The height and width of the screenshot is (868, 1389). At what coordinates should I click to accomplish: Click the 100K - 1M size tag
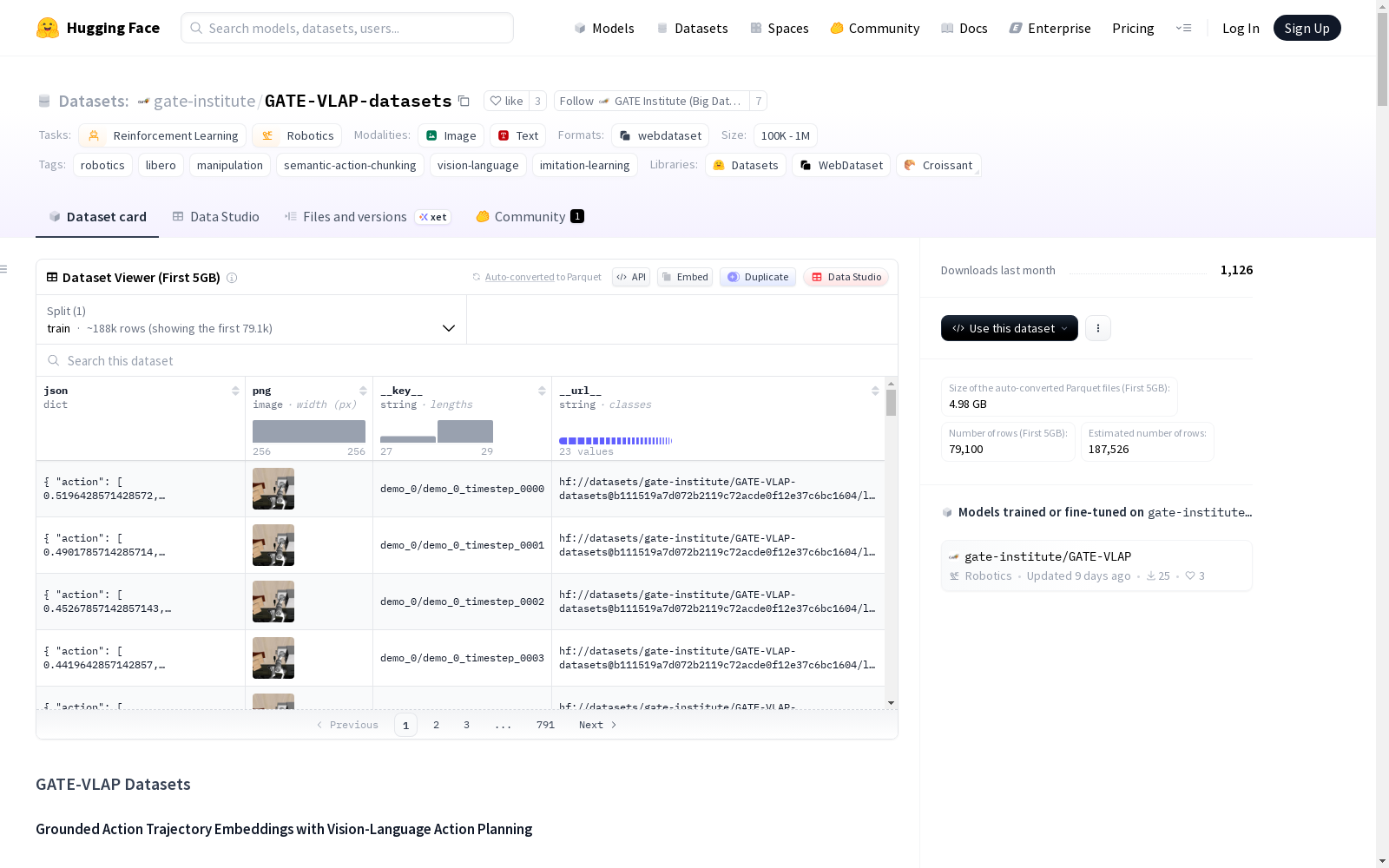click(785, 135)
